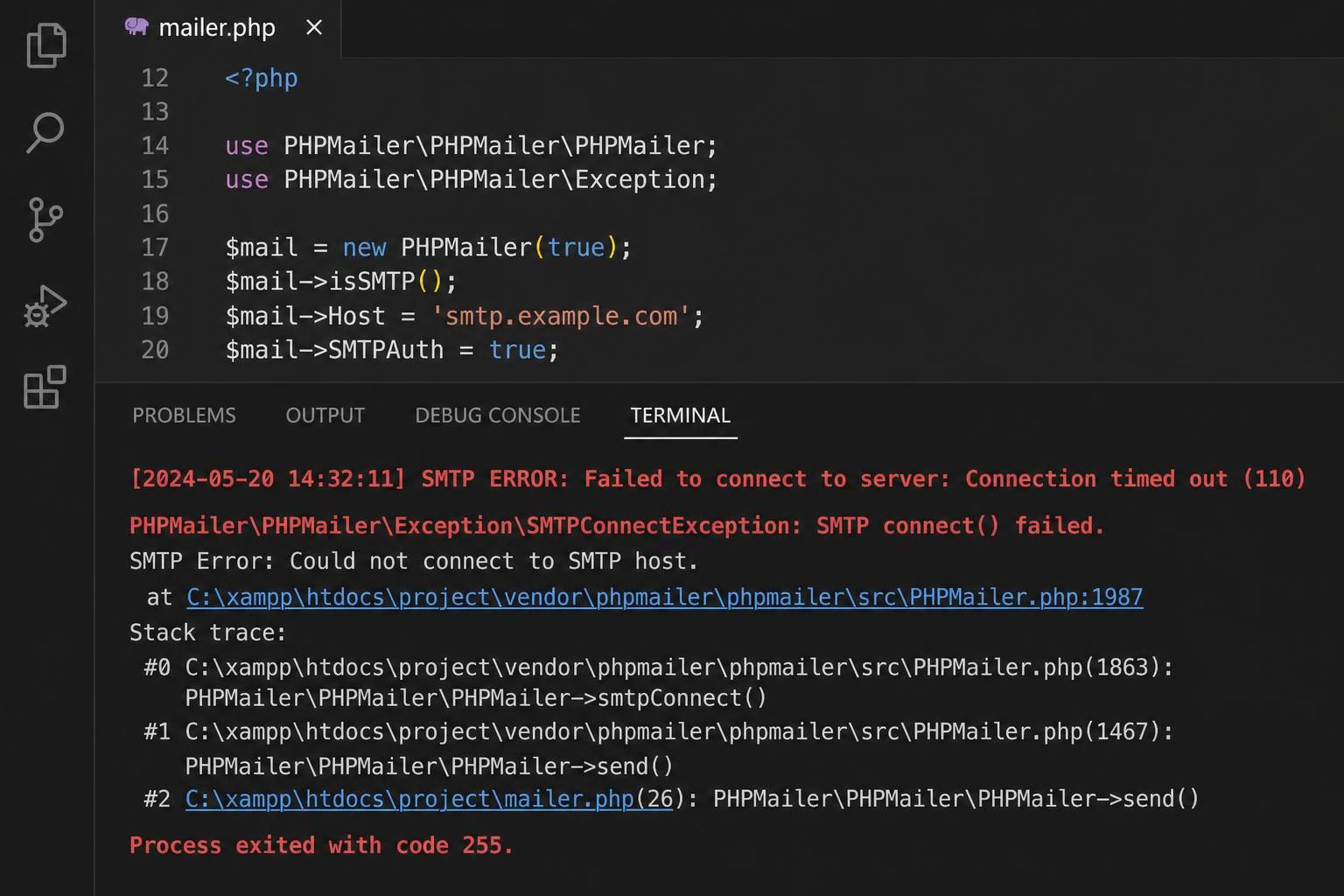Click stack frame #1 PHPMailer.php(1467) line
The width and height of the screenshot is (1344, 896).
click(x=659, y=731)
